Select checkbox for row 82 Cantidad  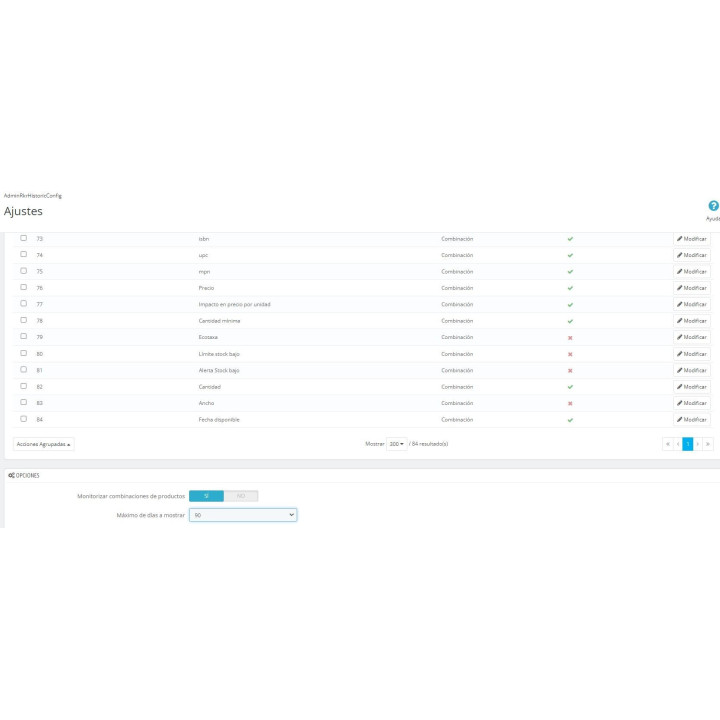23,386
